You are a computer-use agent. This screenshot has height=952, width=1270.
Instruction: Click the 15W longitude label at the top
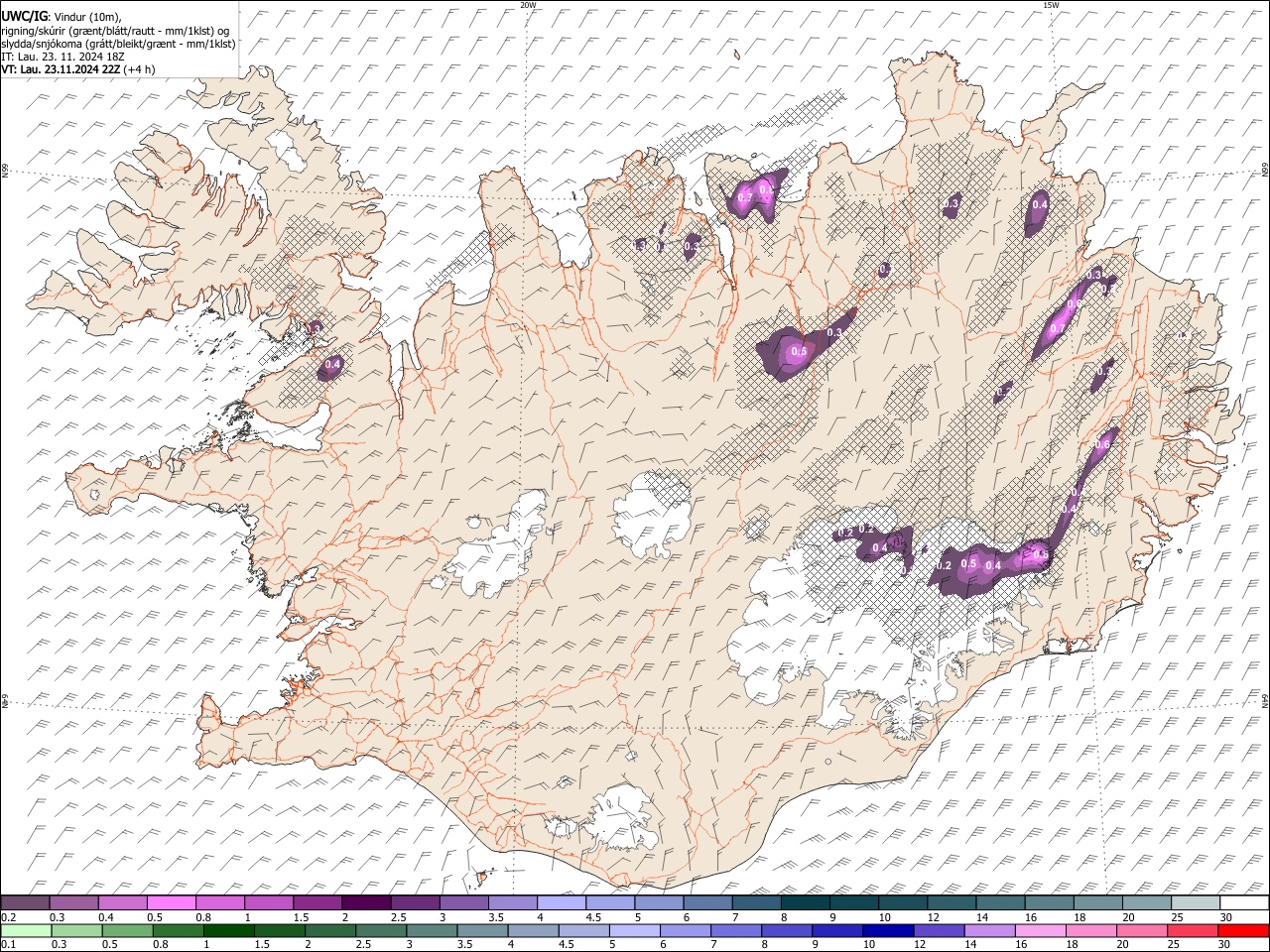click(1051, 5)
